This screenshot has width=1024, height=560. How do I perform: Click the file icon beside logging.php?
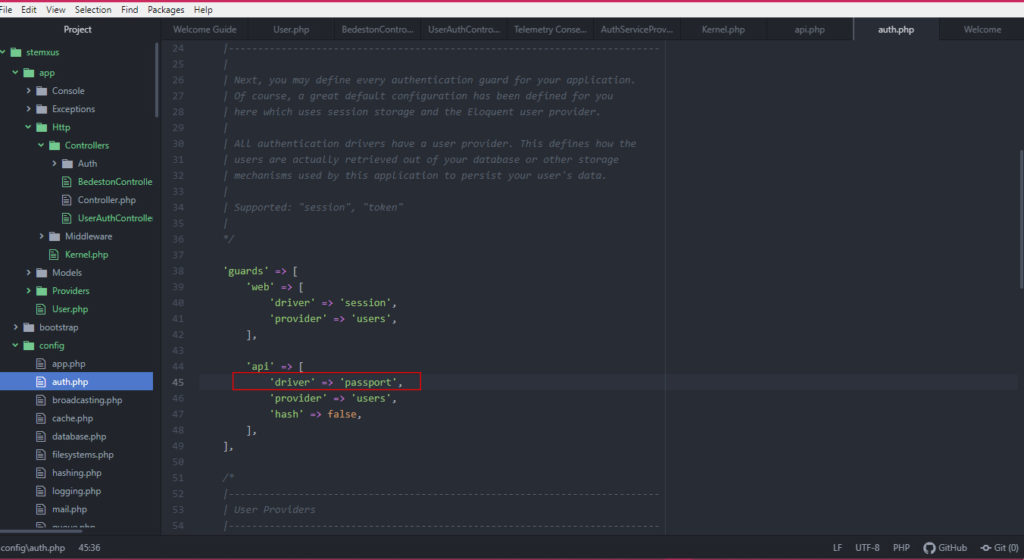(42, 491)
